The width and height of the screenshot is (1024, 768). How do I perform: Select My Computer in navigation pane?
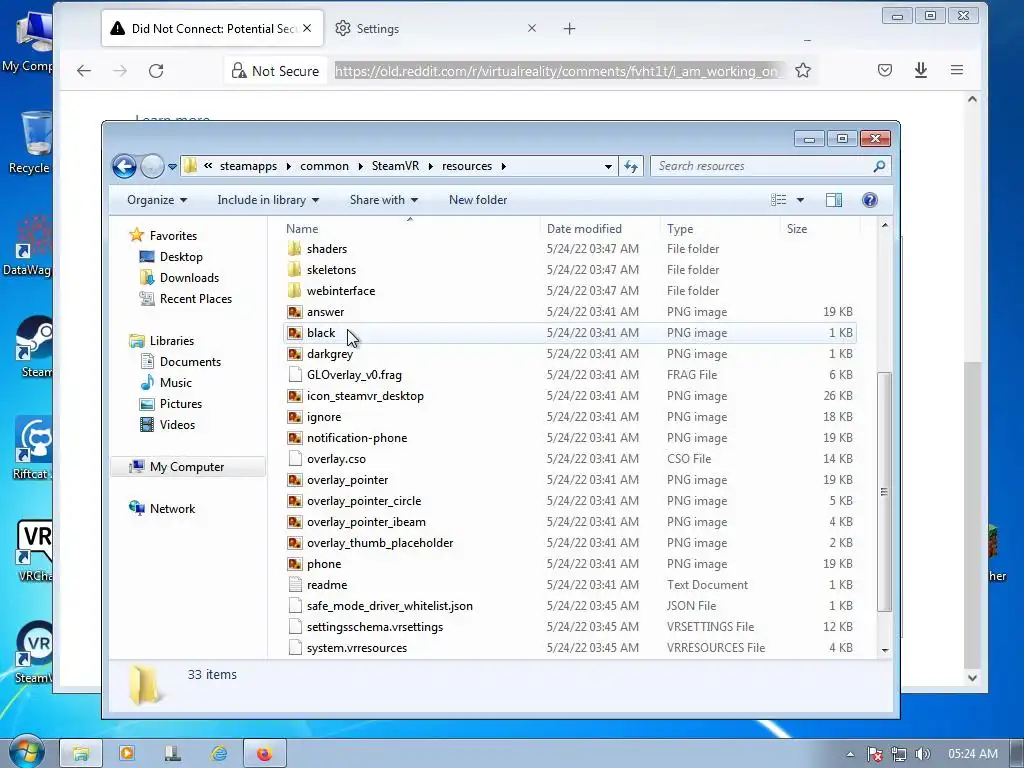tap(187, 467)
